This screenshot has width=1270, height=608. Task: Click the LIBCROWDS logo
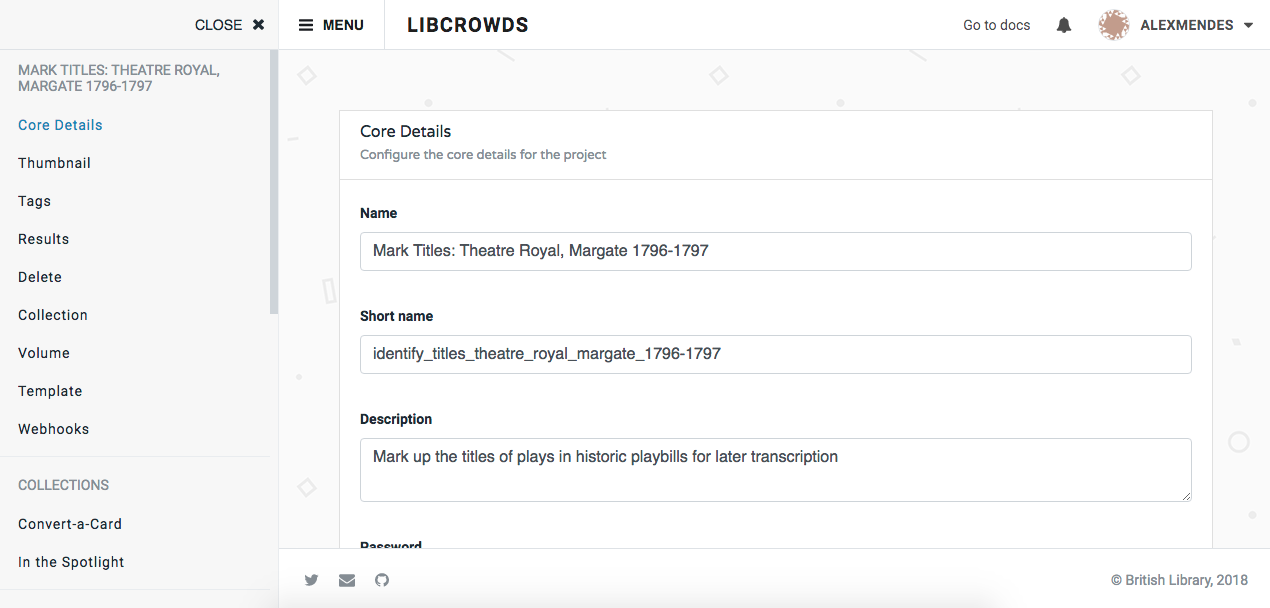pyautogui.click(x=467, y=24)
